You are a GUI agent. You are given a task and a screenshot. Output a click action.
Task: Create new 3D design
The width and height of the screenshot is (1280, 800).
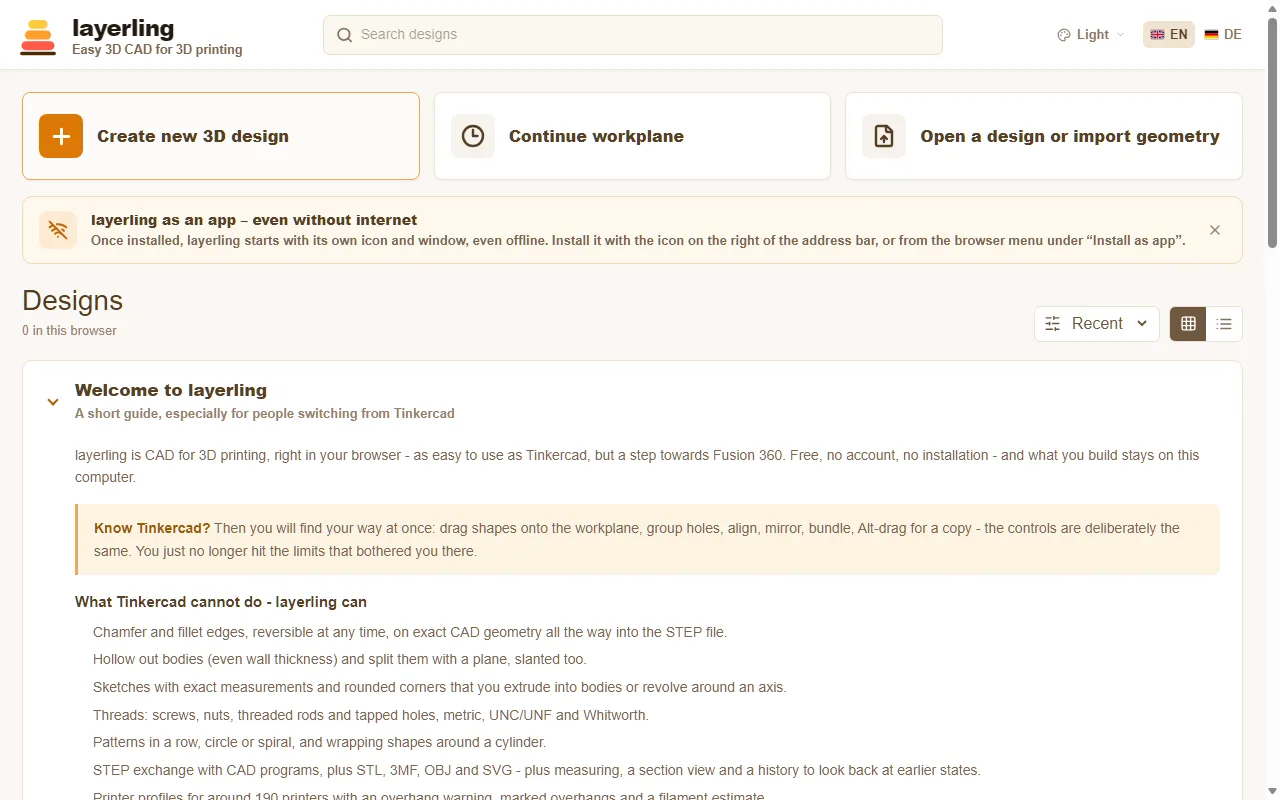pos(221,136)
